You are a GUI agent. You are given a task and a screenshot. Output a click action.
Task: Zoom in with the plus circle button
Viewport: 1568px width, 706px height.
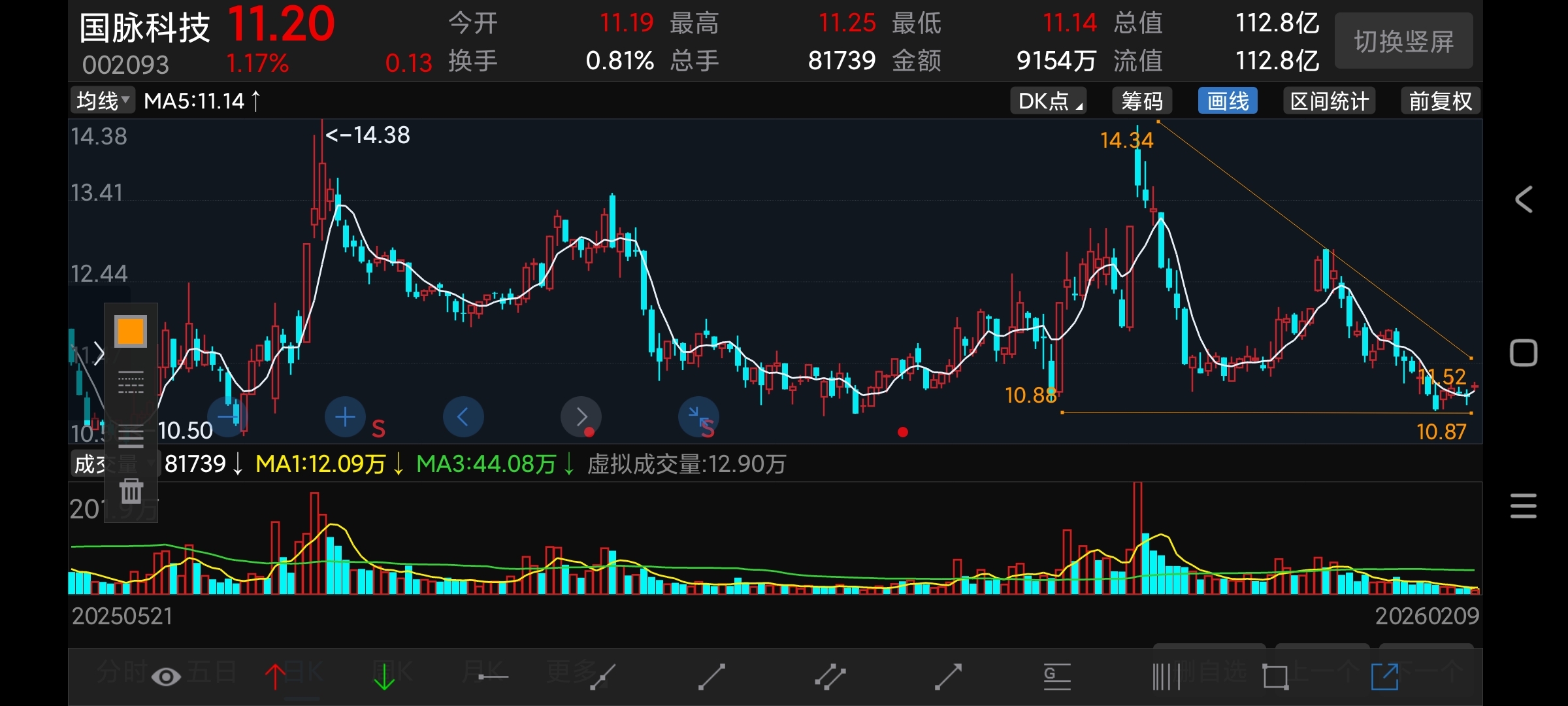[x=345, y=416]
